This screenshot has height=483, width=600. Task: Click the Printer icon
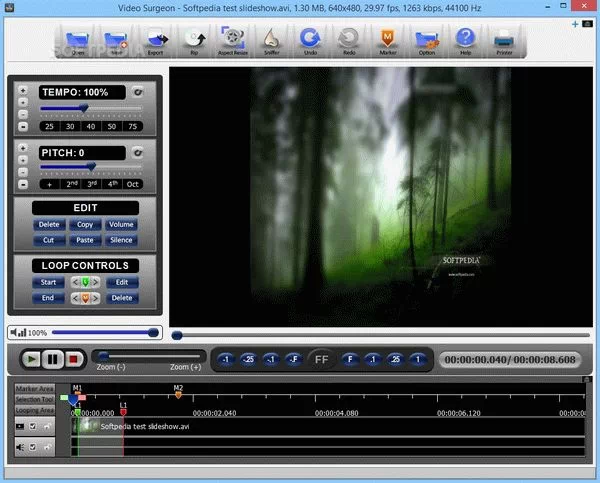coord(503,40)
